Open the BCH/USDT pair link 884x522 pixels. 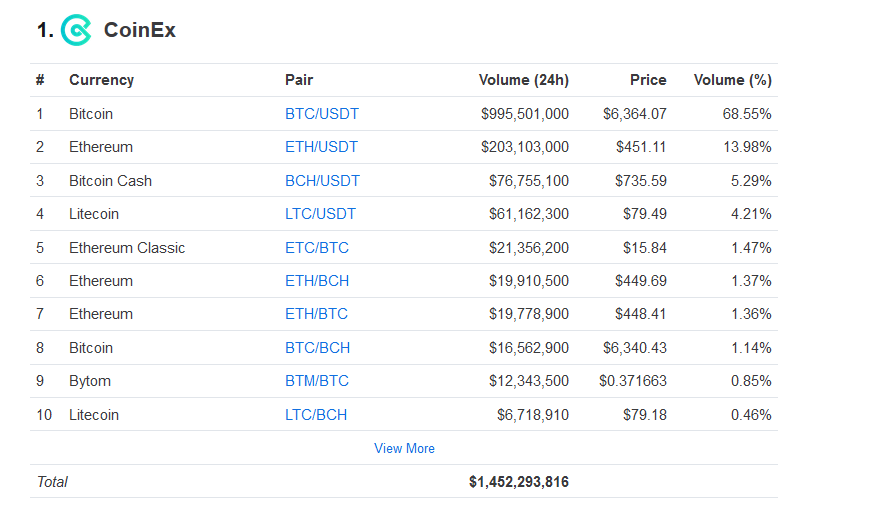tap(322, 181)
